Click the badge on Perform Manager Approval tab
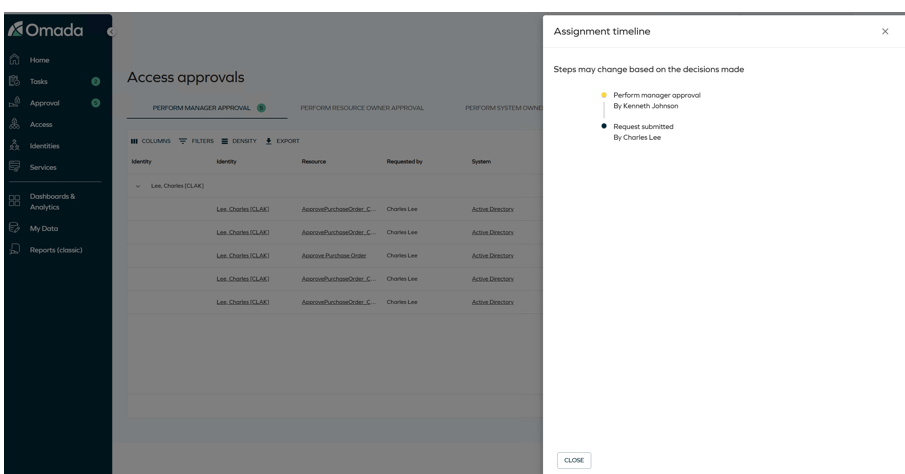Screen dimensions: 905x474 point(261,108)
